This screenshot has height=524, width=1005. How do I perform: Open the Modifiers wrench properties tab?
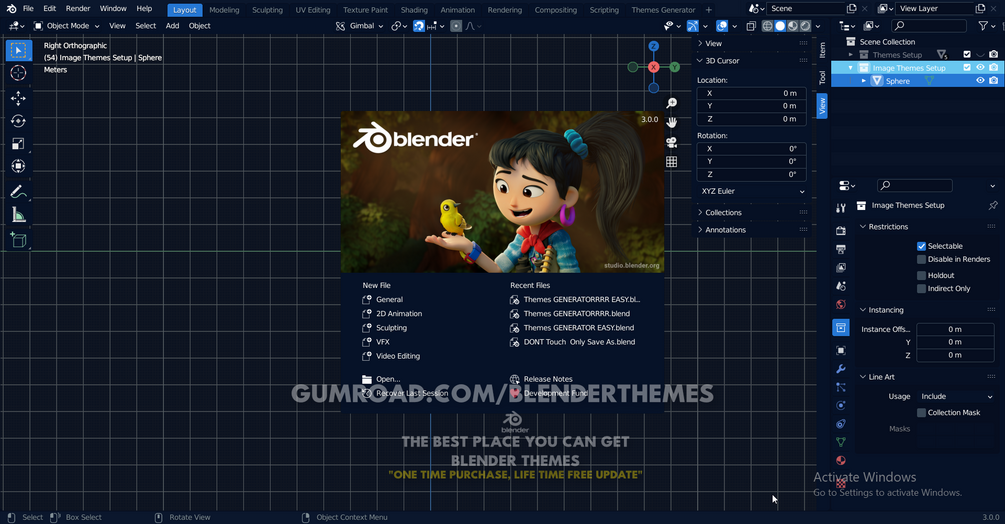coord(841,369)
